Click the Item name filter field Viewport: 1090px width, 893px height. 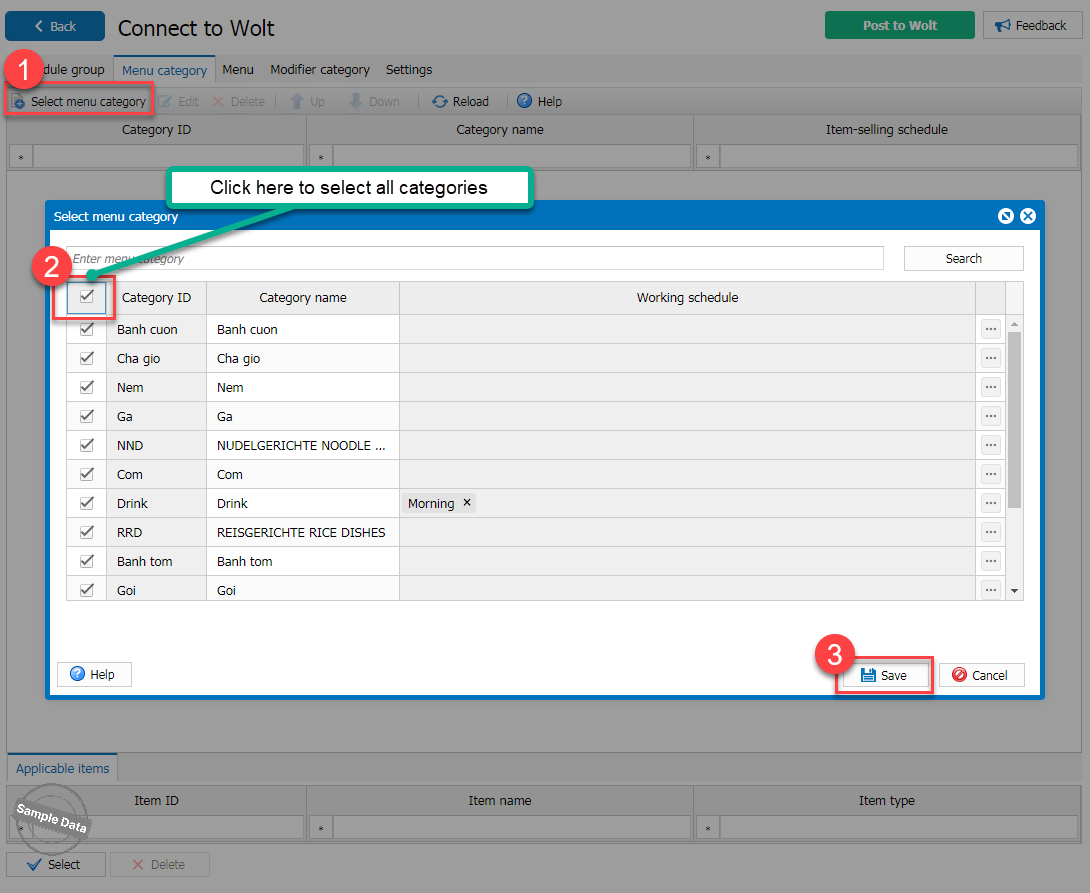point(512,828)
